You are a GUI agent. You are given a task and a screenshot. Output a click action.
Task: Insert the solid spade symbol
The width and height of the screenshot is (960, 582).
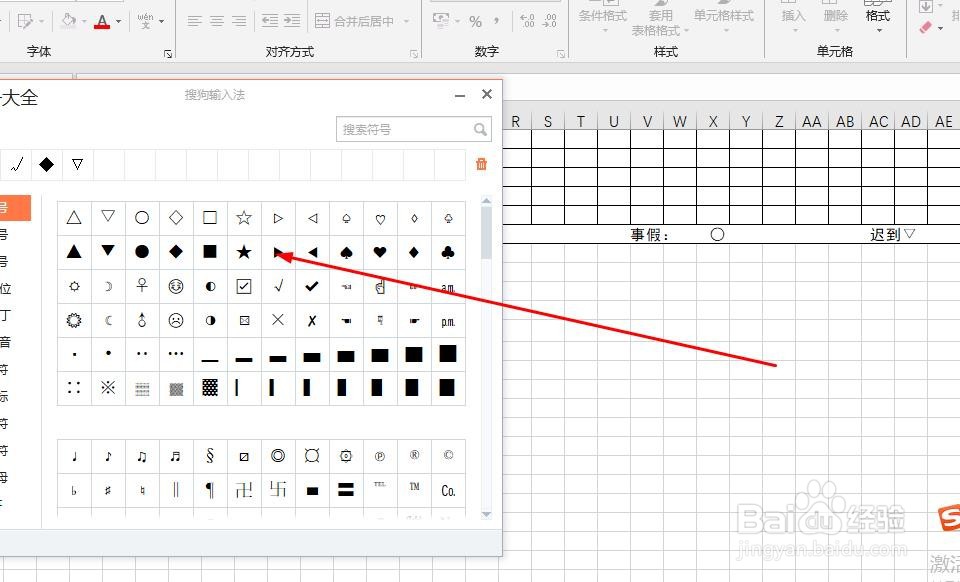pos(346,252)
